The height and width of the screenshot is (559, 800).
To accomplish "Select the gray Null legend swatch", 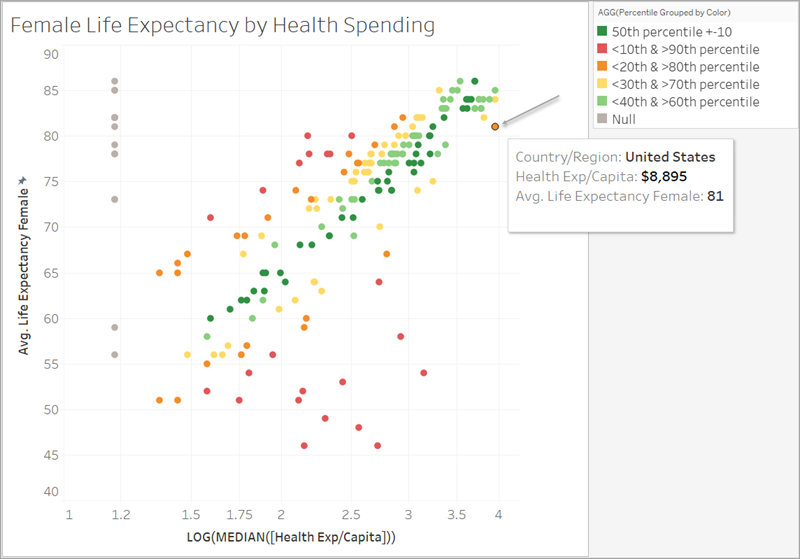I will pos(602,118).
